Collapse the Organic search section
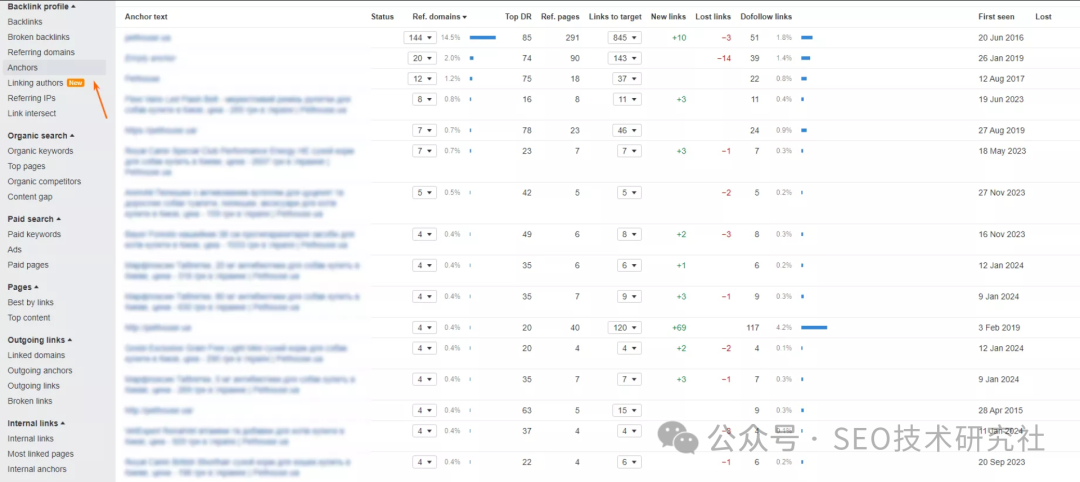 41,136
